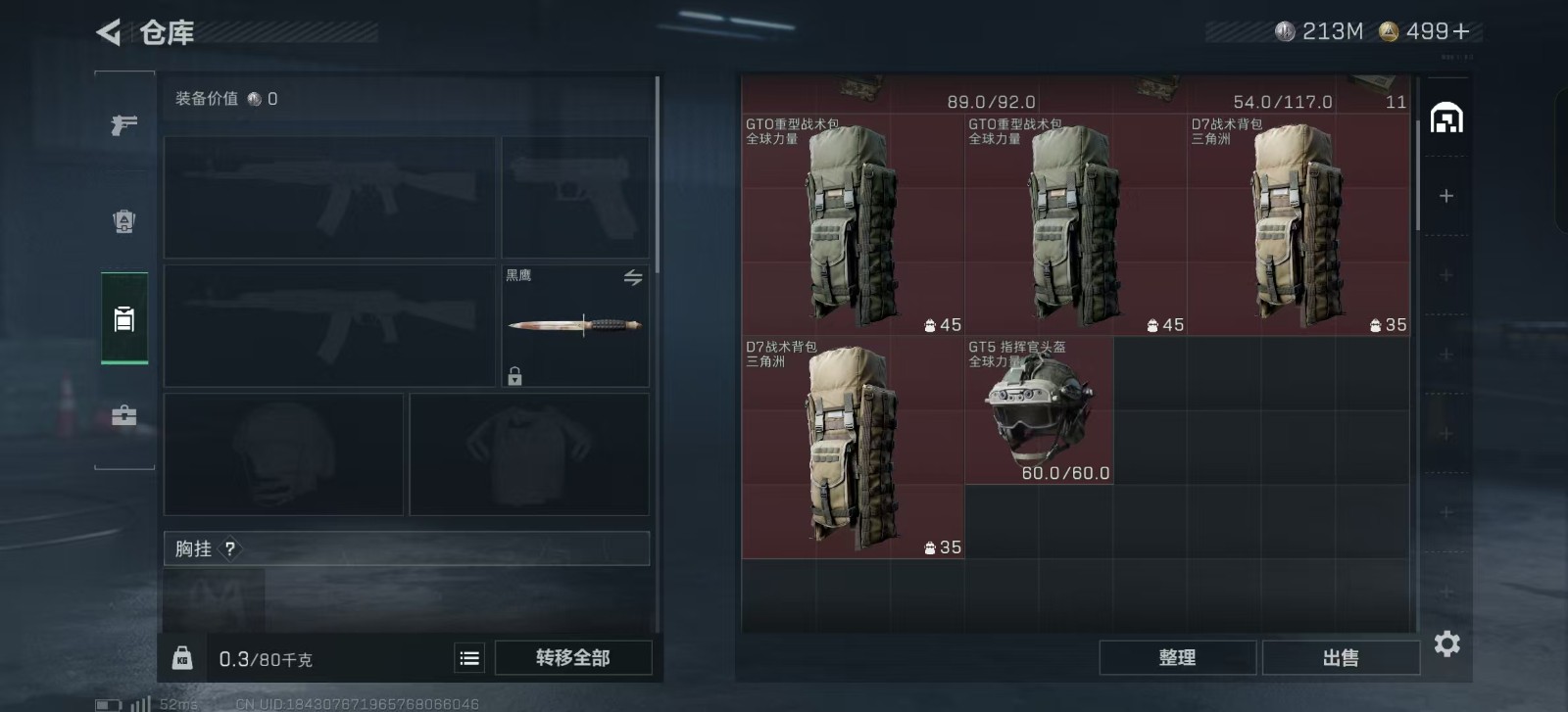Open the briefcase container sidebar icon
The width and height of the screenshot is (1568, 712).
pos(124,415)
